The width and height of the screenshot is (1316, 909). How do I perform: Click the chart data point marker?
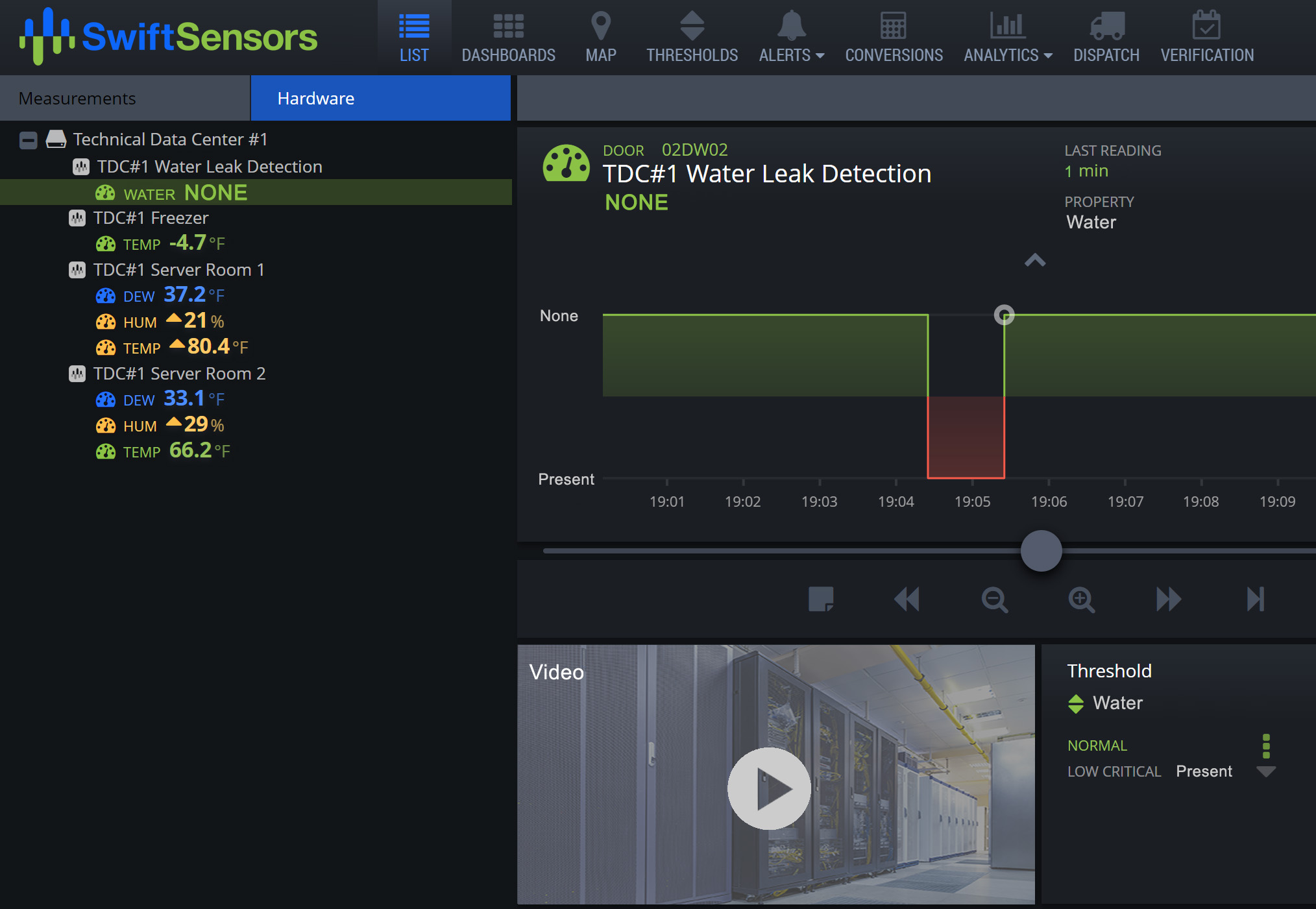coord(1004,315)
